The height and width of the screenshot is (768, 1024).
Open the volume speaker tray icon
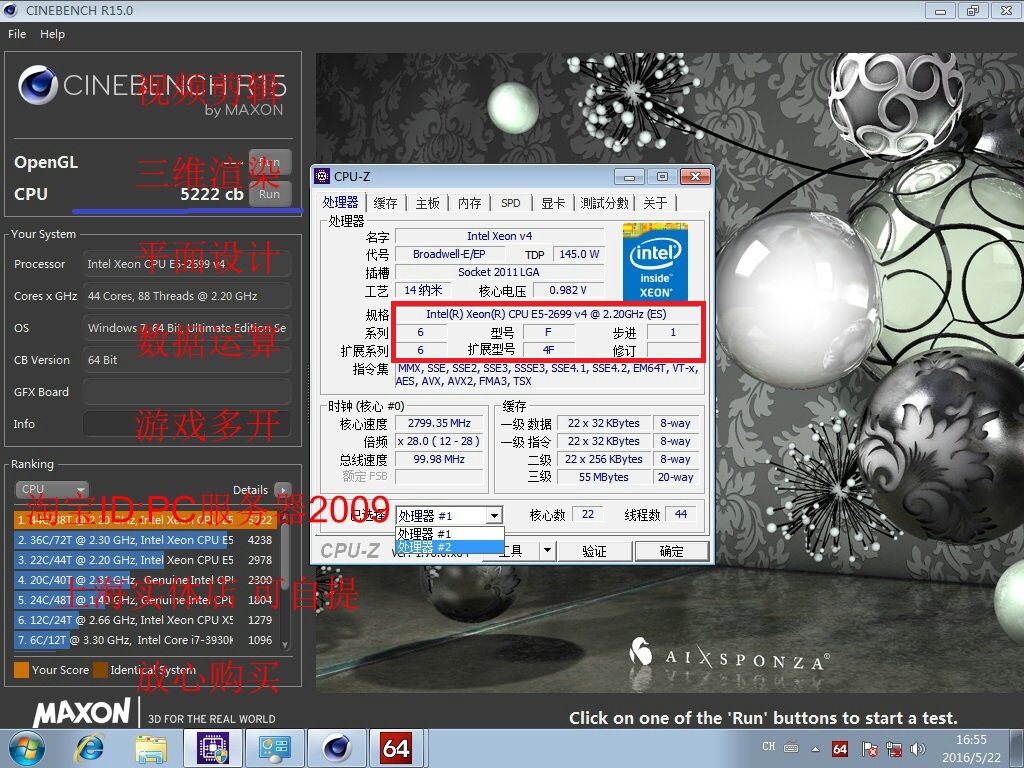(x=918, y=749)
